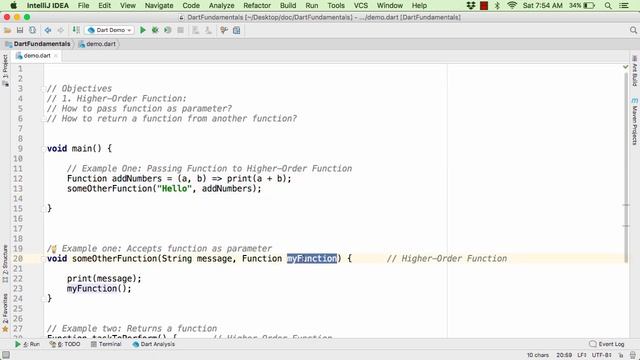
Task: Navigate forward with the toolbar arrow
Action: pyautogui.click(x=60, y=30)
